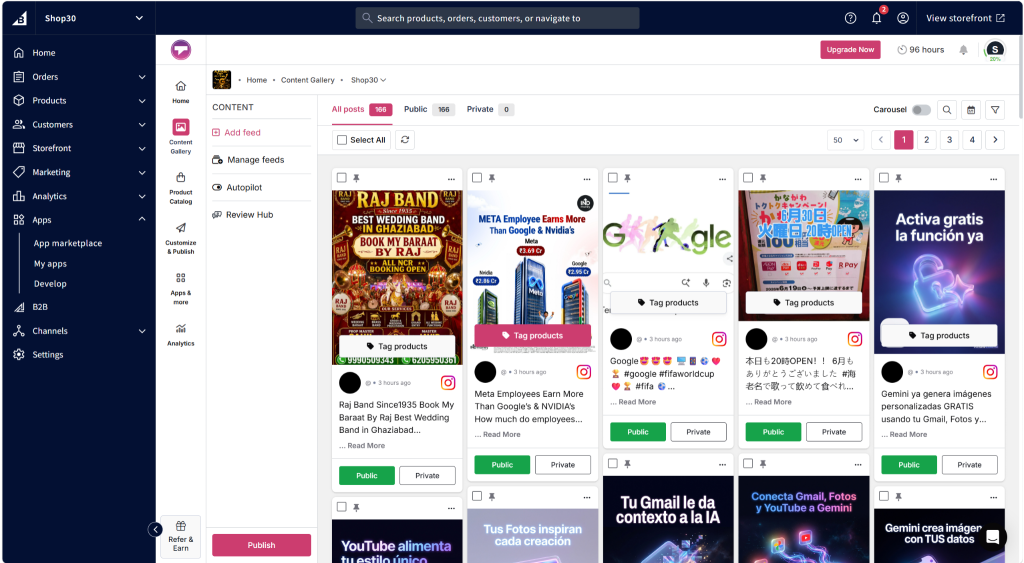Click Instagram icon on Raj Band post
Viewport: 1024px width, 563px height.
tap(448, 383)
